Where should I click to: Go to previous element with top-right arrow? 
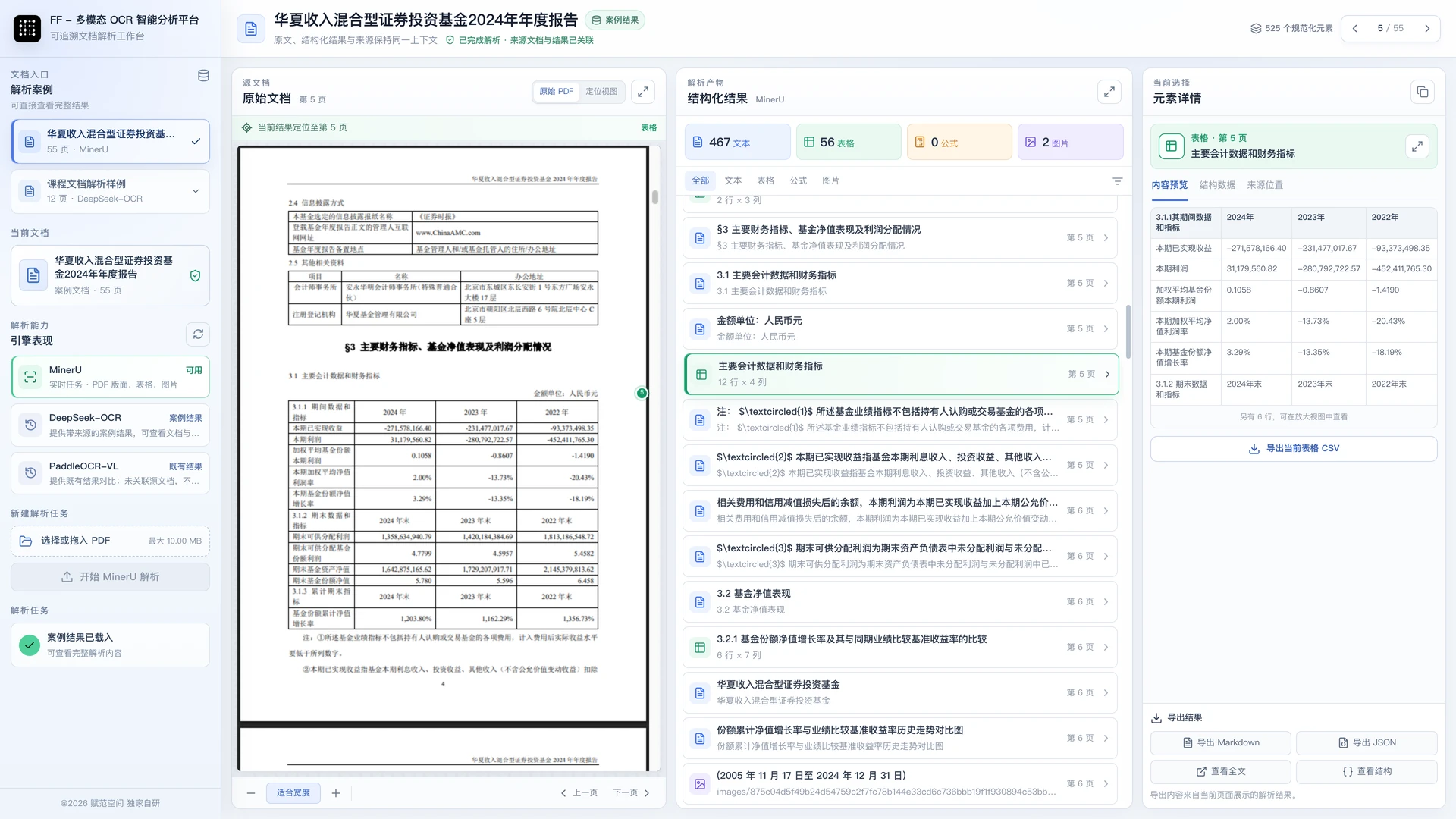(1355, 28)
